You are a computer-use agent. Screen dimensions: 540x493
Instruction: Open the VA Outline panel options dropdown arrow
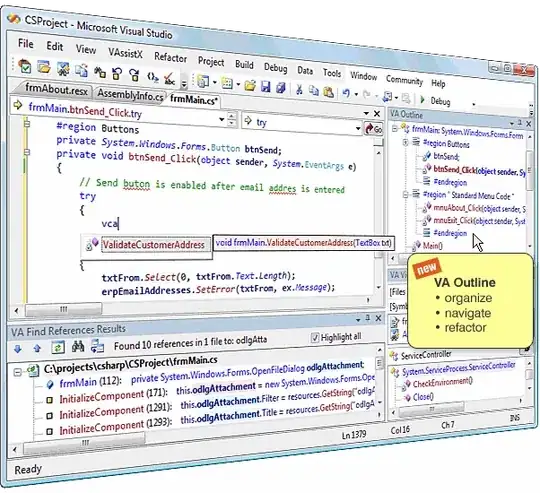click(x=512, y=123)
